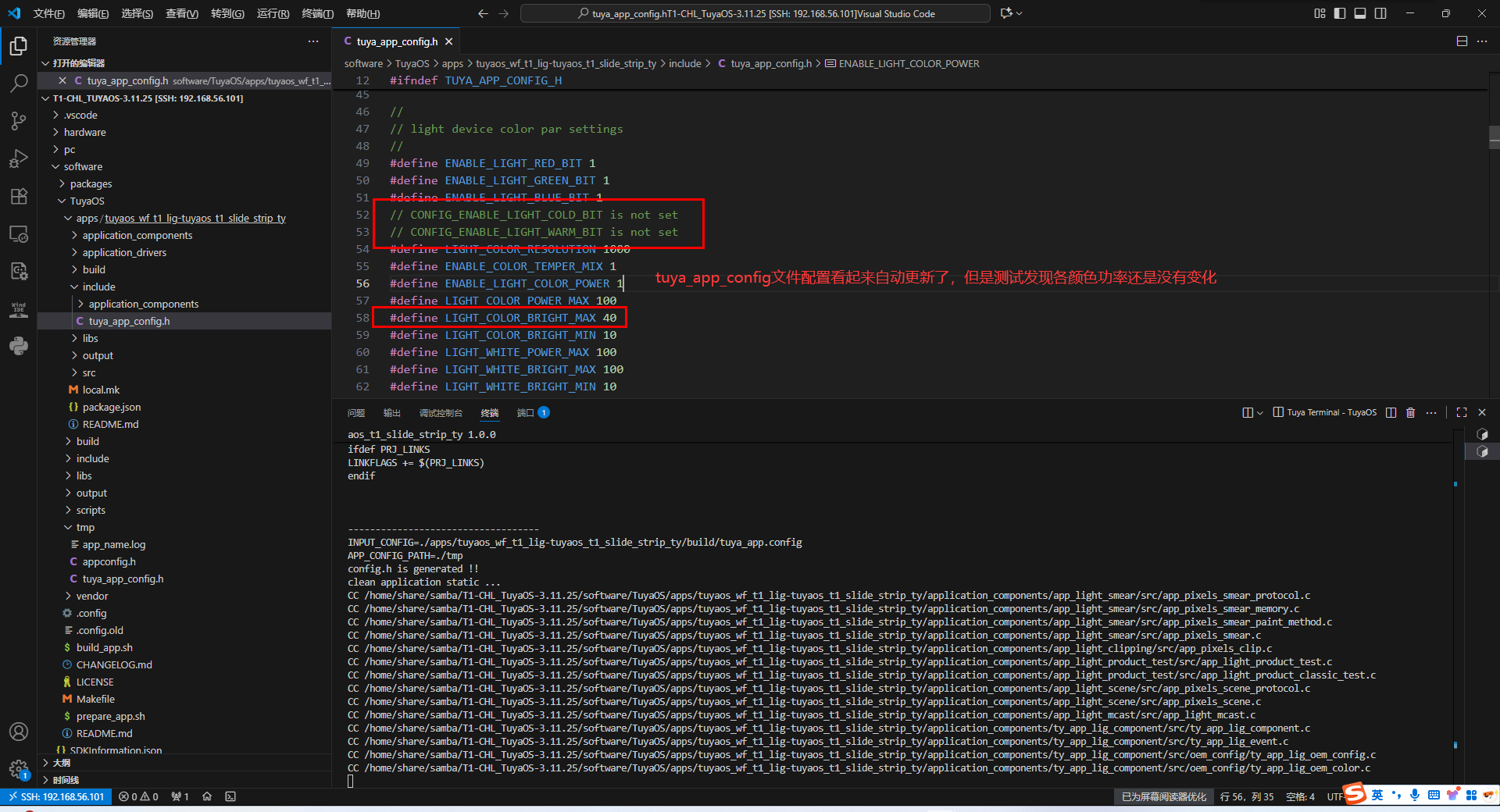Expand the hardware folder

tap(84, 133)
